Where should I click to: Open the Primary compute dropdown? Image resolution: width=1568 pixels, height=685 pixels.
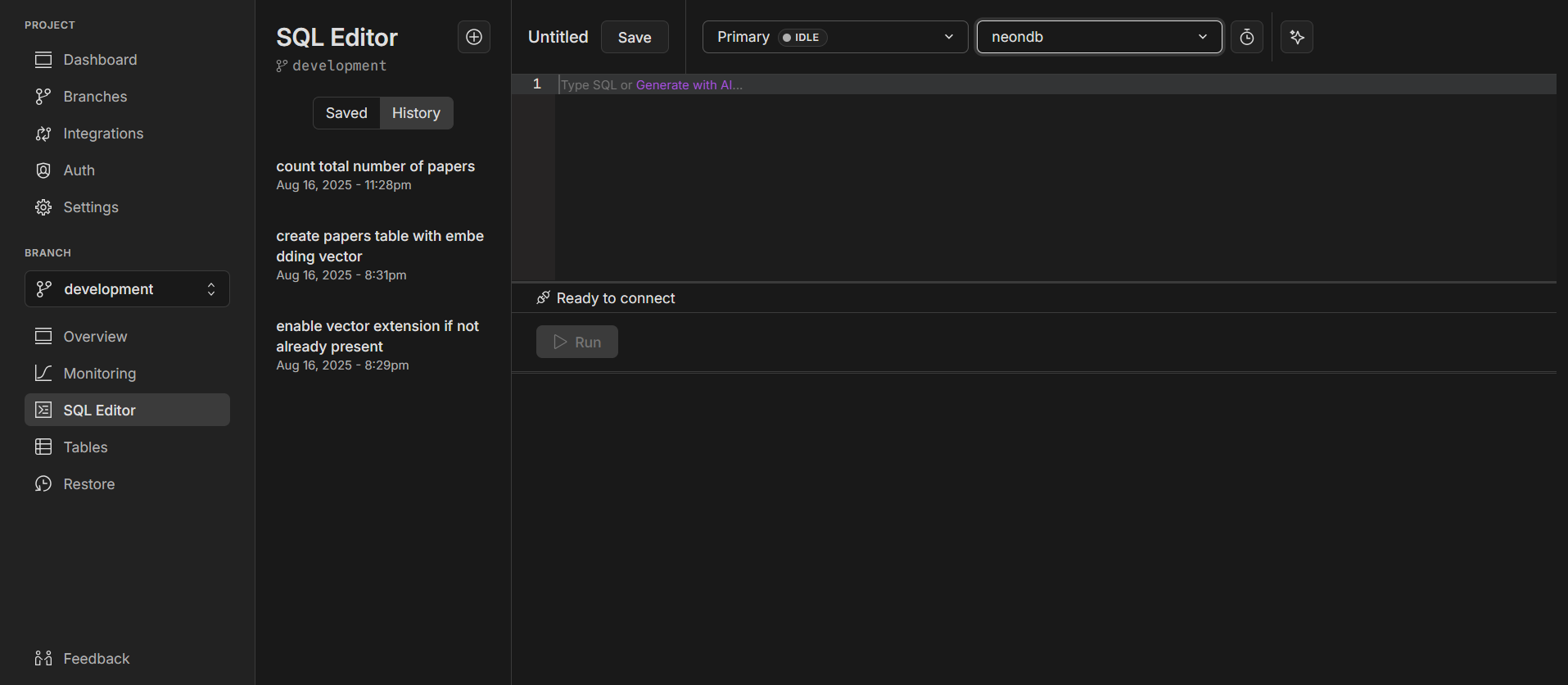pos(835,37)
